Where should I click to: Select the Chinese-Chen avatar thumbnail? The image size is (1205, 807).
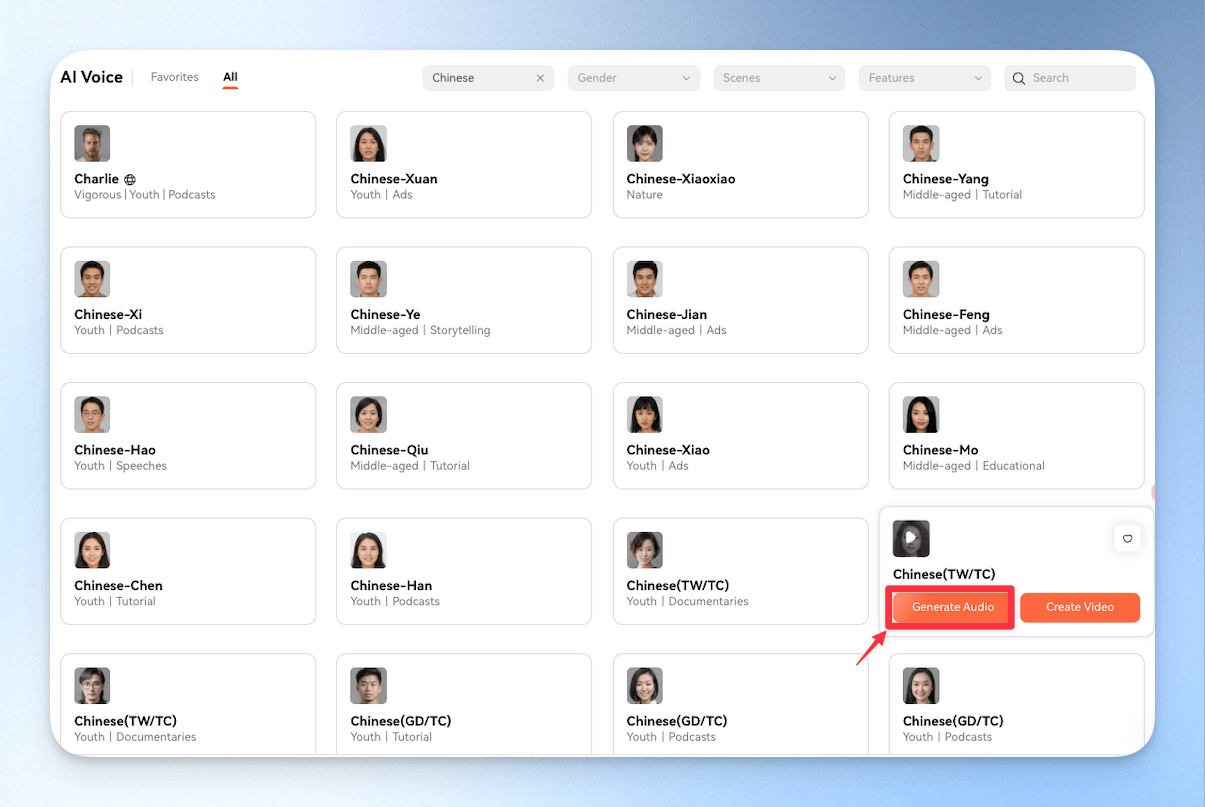92,550
